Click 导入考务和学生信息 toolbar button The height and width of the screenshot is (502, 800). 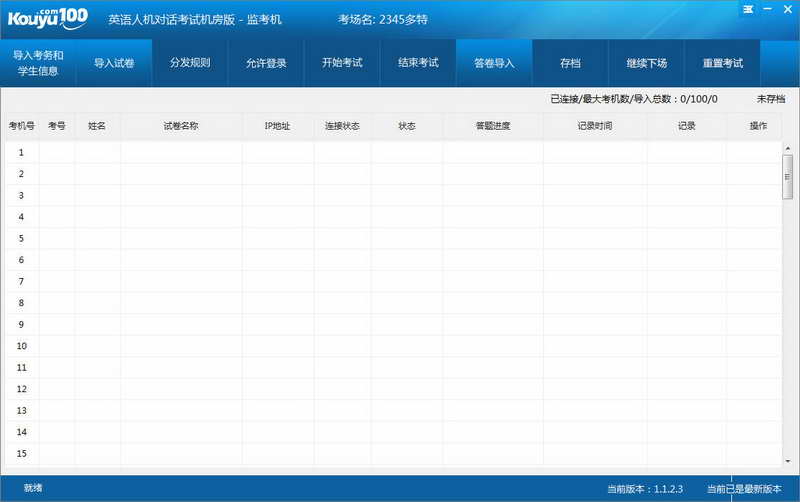[x=38, y=63]
